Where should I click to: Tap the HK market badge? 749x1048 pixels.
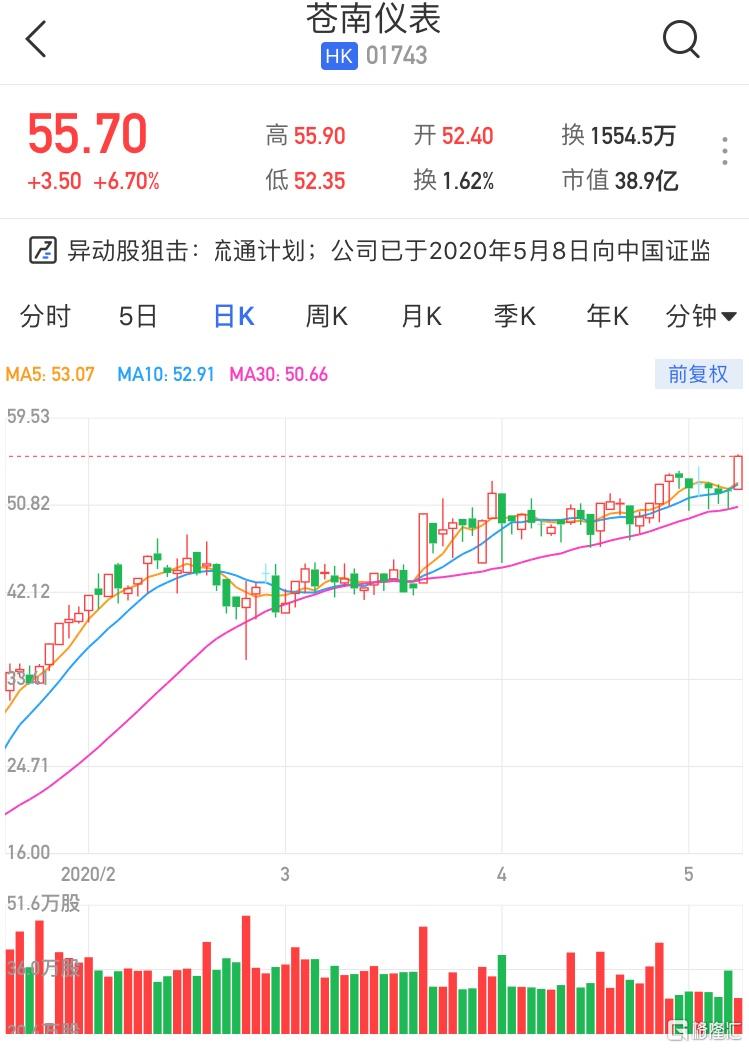pos(339,56)
